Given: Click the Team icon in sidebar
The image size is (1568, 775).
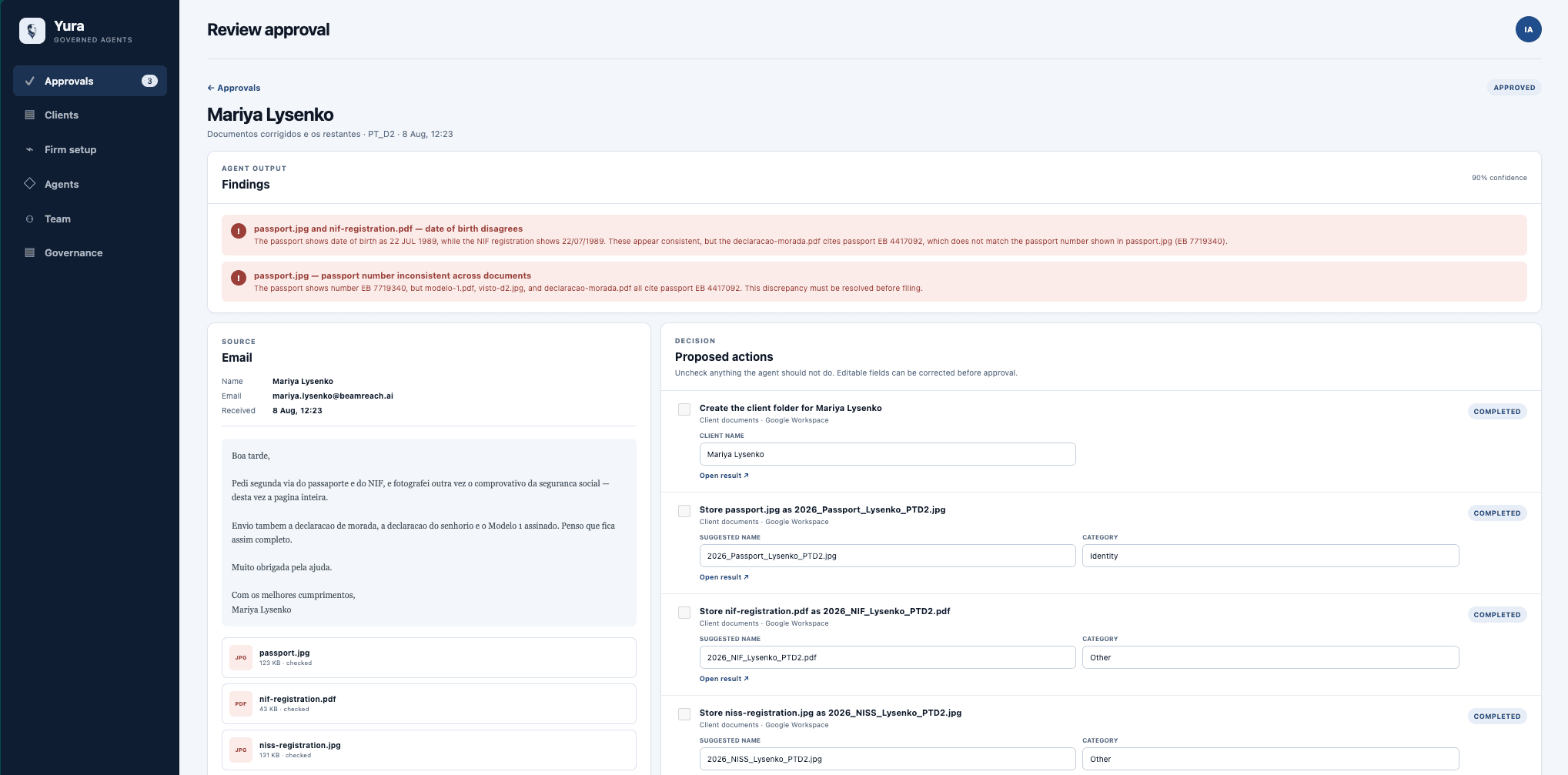Looking at the screenshot, I should 30,219.
